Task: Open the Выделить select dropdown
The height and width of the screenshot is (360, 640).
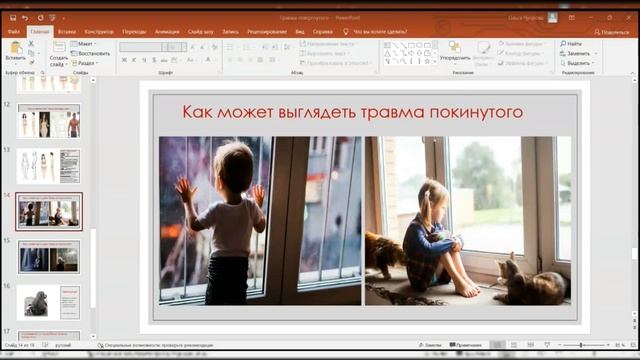Action: pyautogui.click(x=578, y=63)
